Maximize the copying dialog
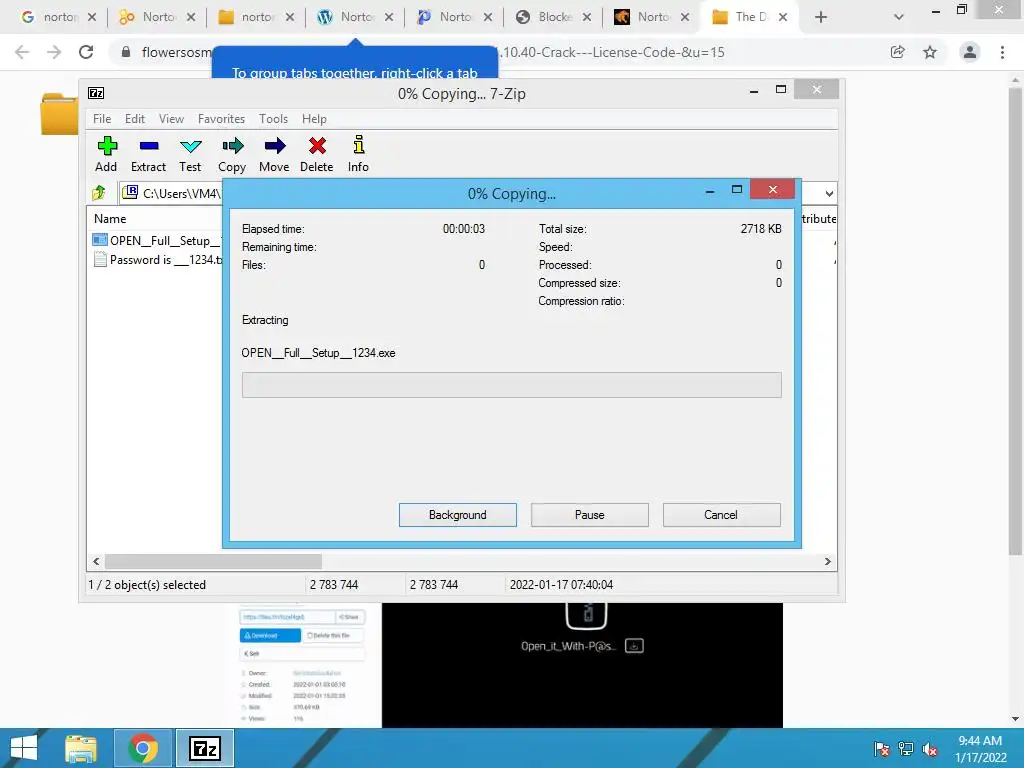 pyautogui.click(x=737, y=189)
